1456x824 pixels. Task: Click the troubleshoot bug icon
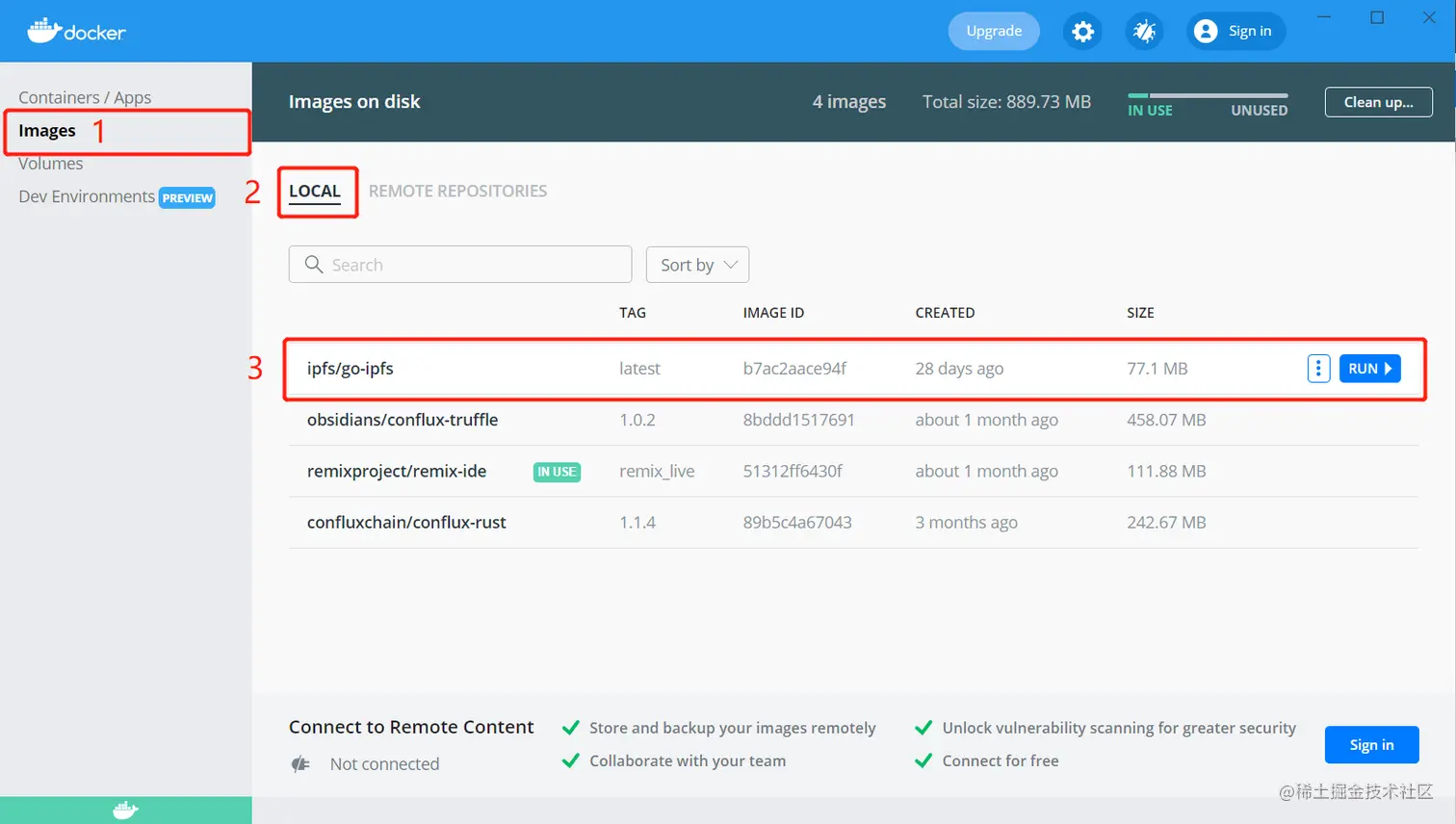tap(1144, 32)
